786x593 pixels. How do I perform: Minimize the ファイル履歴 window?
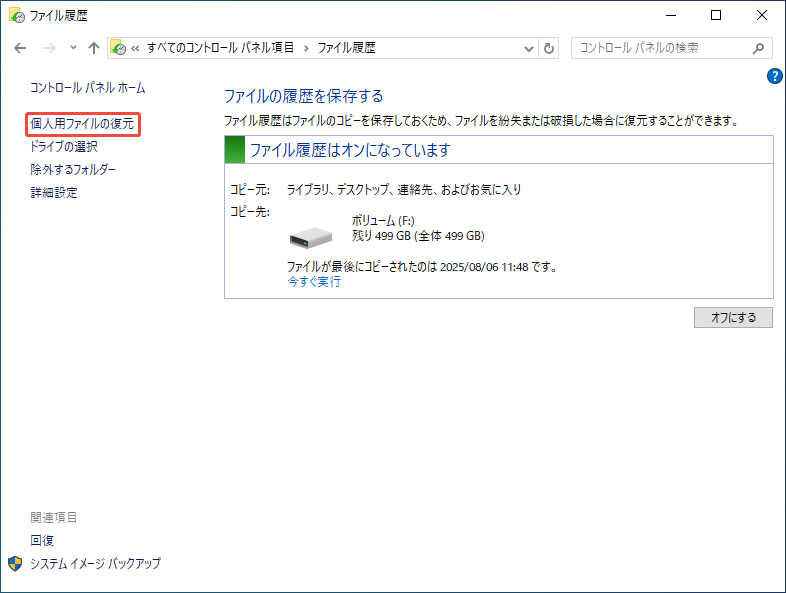pyautogui.click(x=671, y=16)
